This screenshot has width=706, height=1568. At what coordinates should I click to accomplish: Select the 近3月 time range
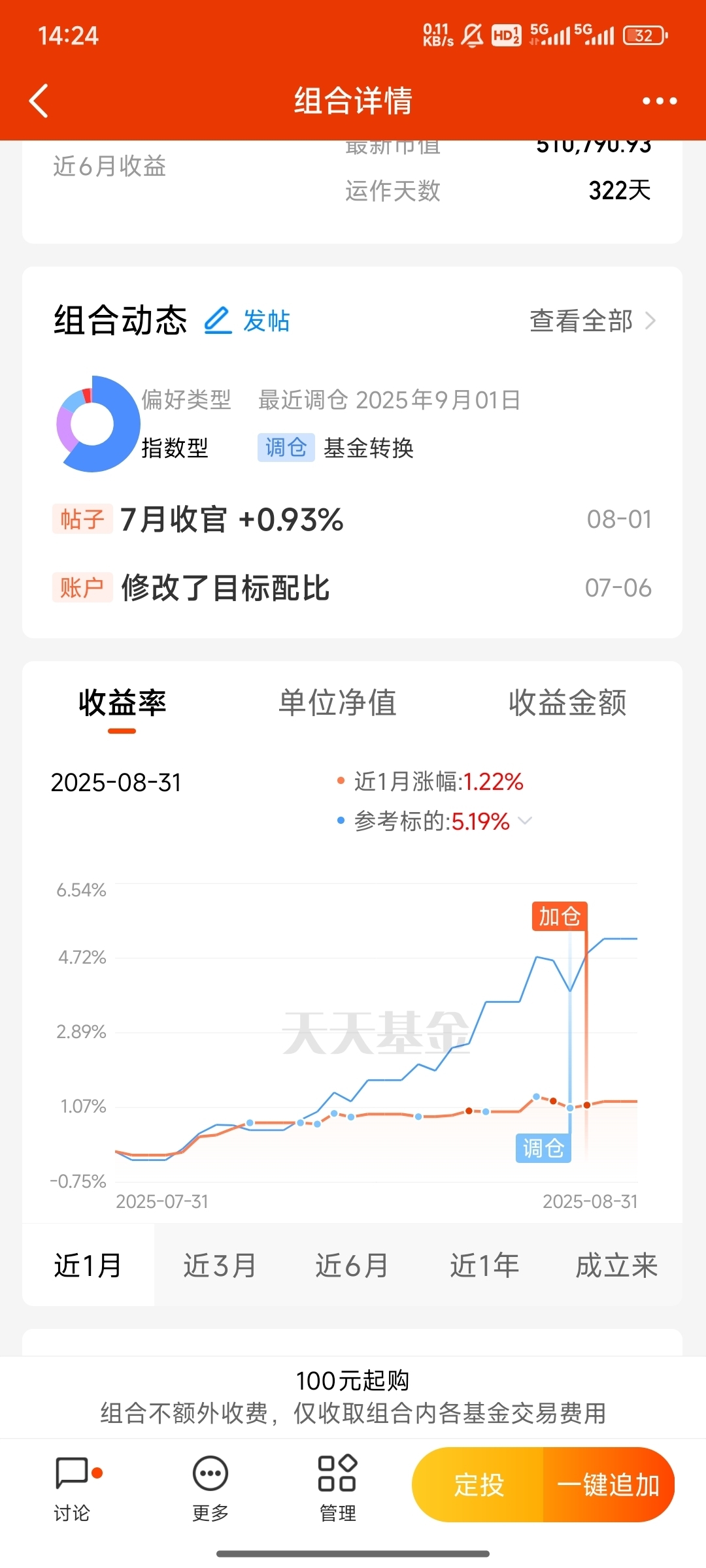pyautogui.click(x=220, y=1266)
